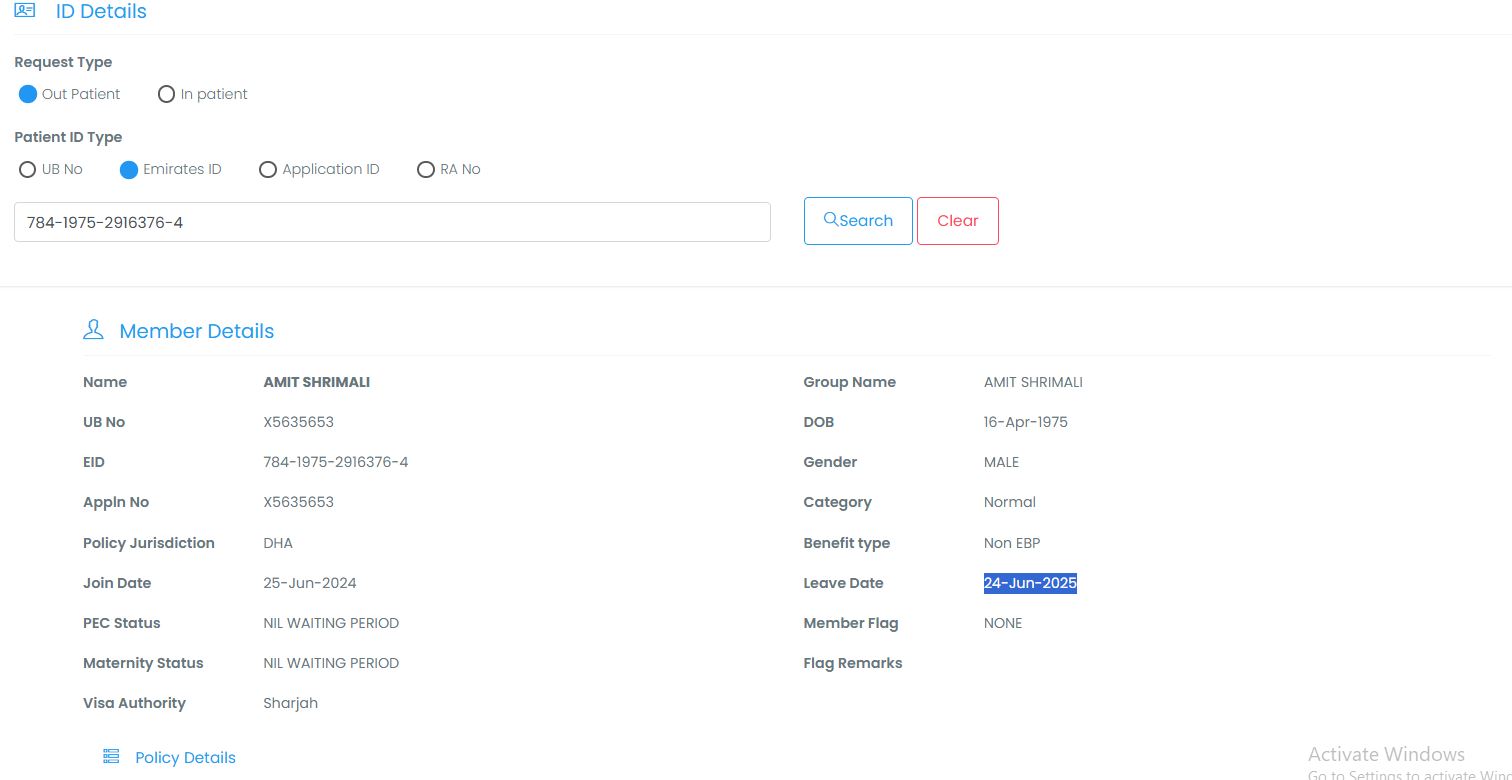
Task: Choose UB No as patient ID type
Action: (x=28, y=170)
